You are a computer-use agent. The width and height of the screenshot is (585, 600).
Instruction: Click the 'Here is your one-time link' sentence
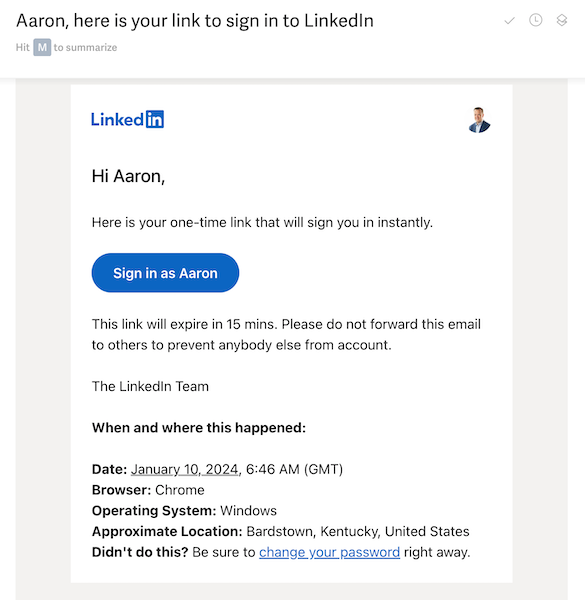(262, 222)
